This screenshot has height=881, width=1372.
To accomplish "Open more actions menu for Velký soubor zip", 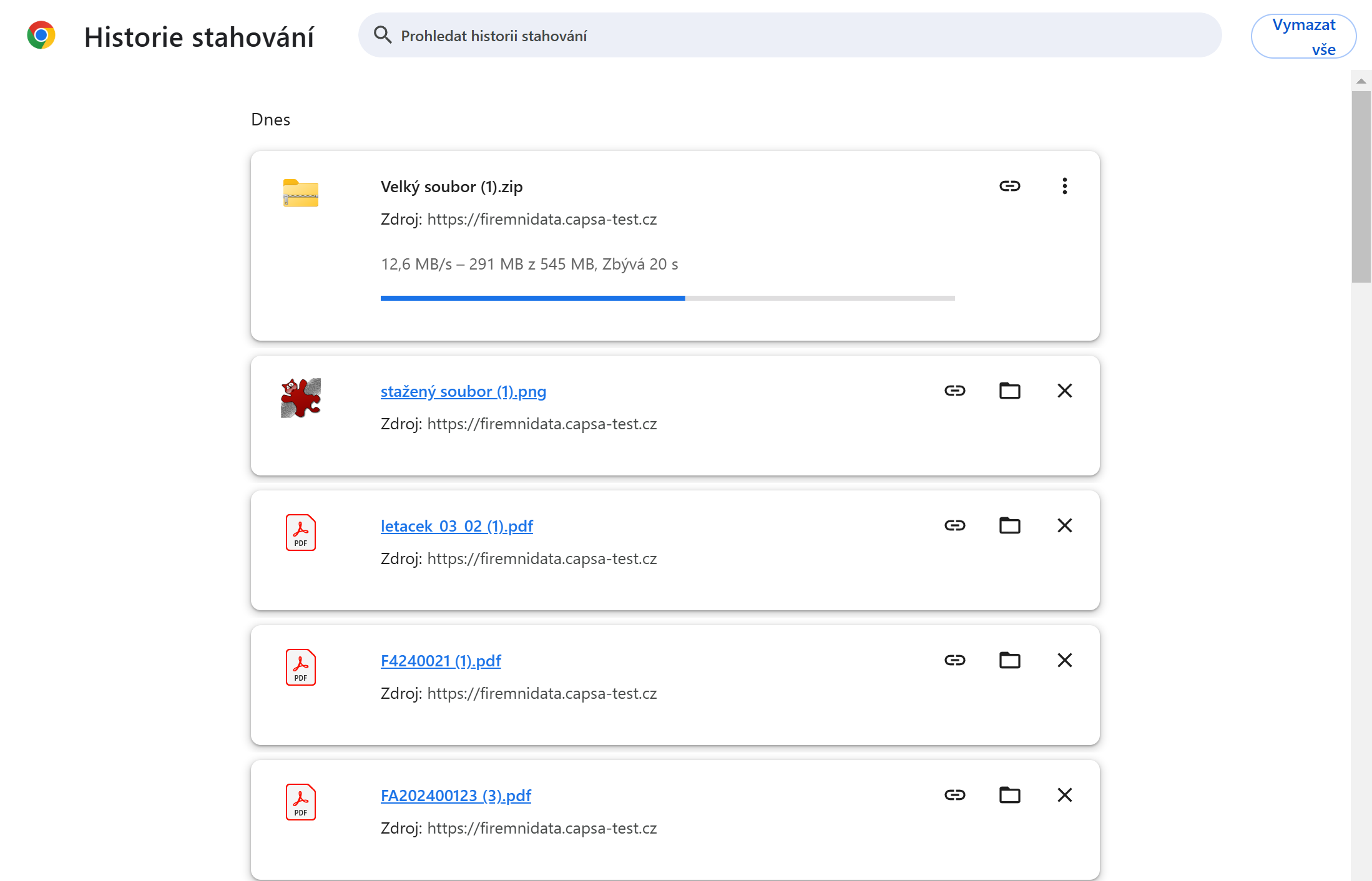I will coord(1064,186).
